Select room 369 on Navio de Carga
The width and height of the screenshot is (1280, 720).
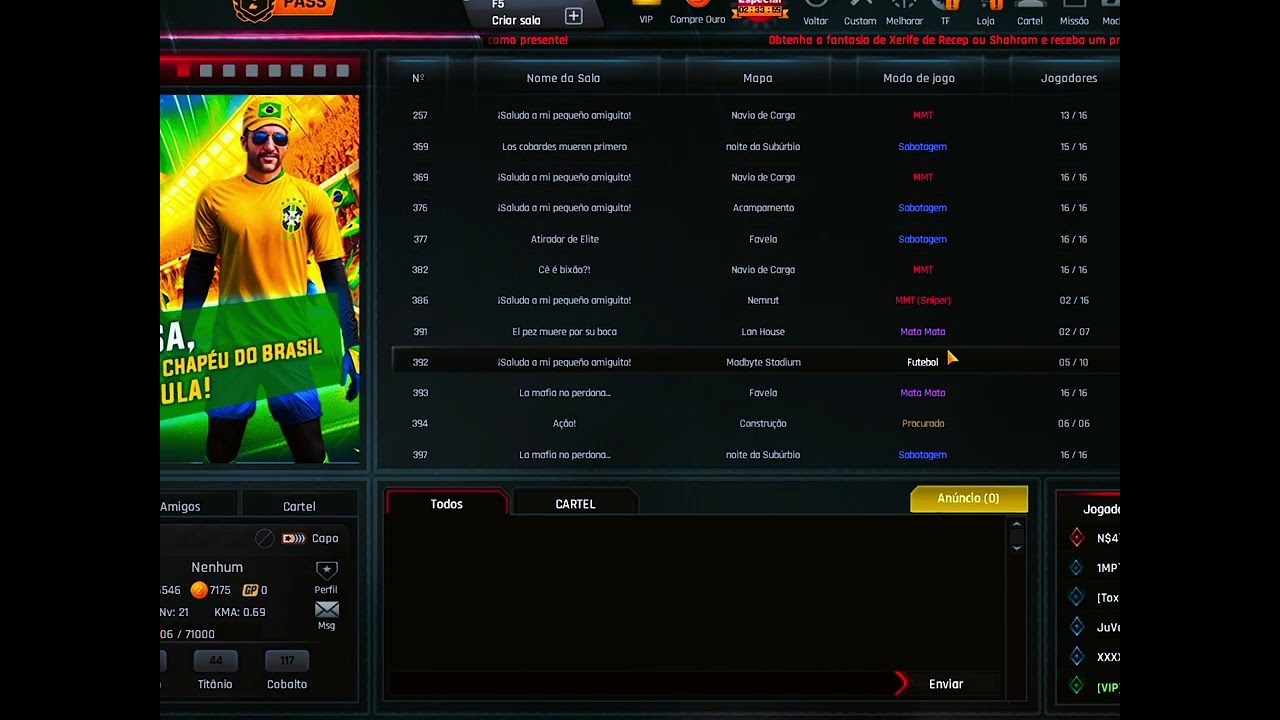point(755,177)
